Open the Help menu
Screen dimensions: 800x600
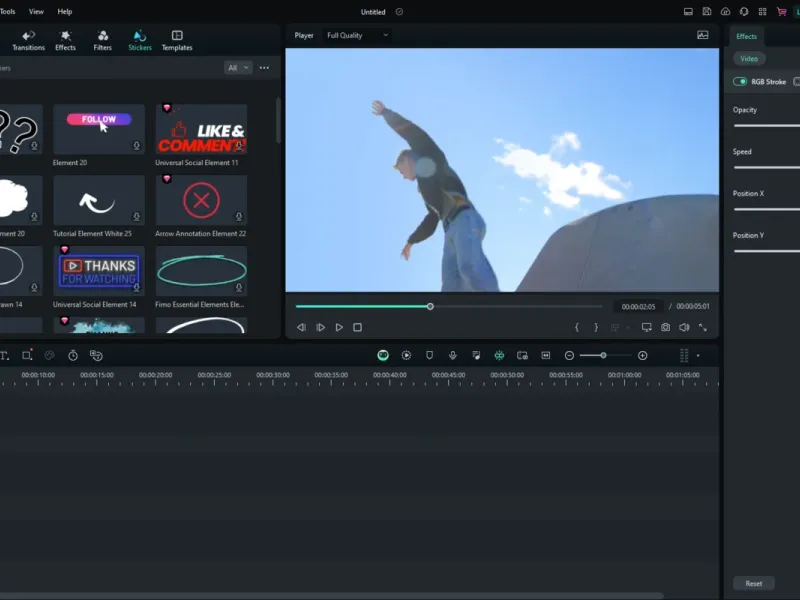(65, 11)
